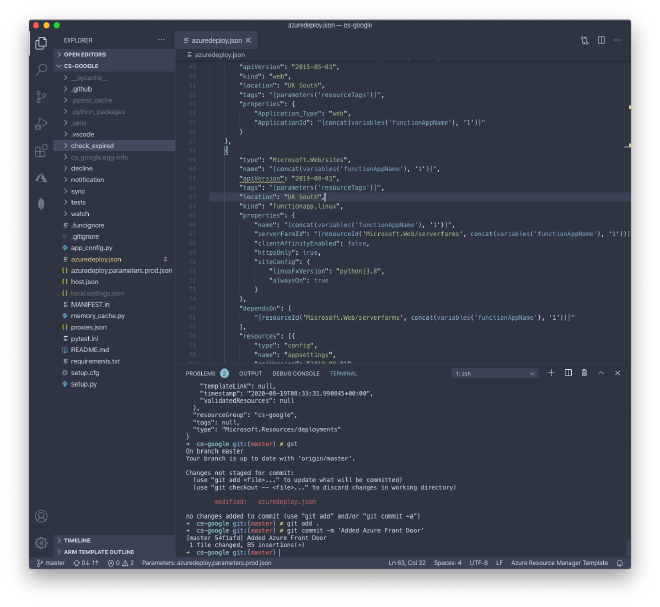Split the terminal panel
Screen dimensions: 660x607
pos(568,373)
